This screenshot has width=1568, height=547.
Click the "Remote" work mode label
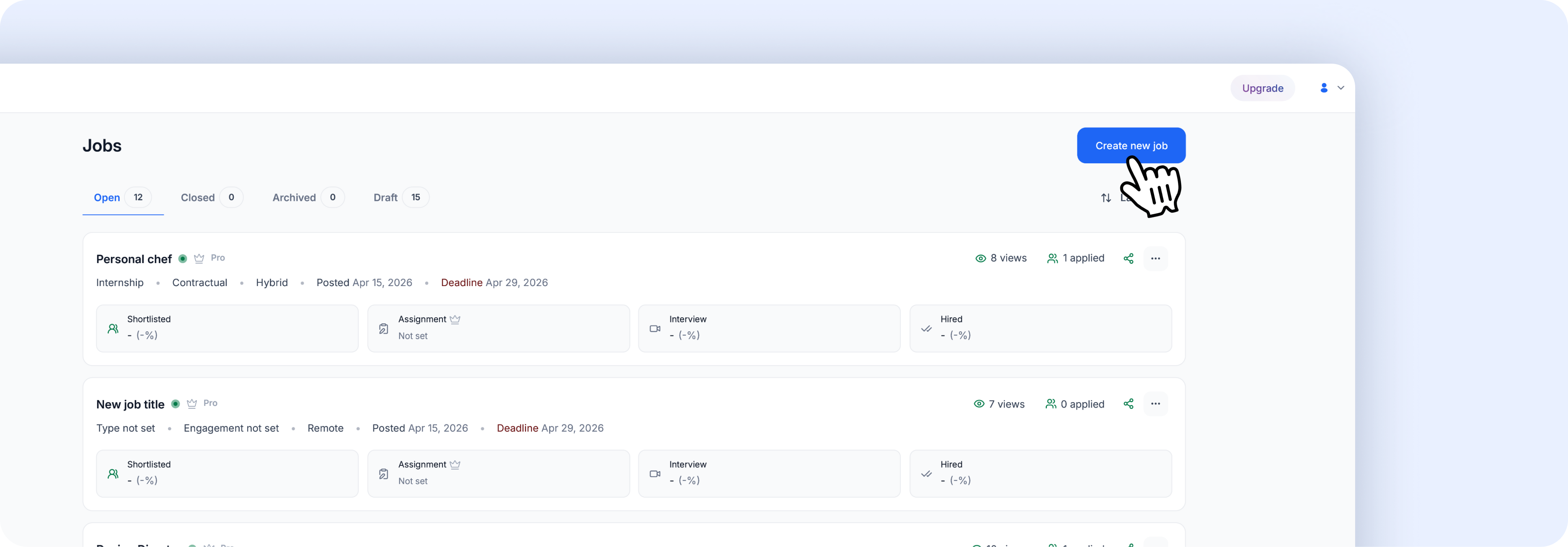[x=325, y=428]
